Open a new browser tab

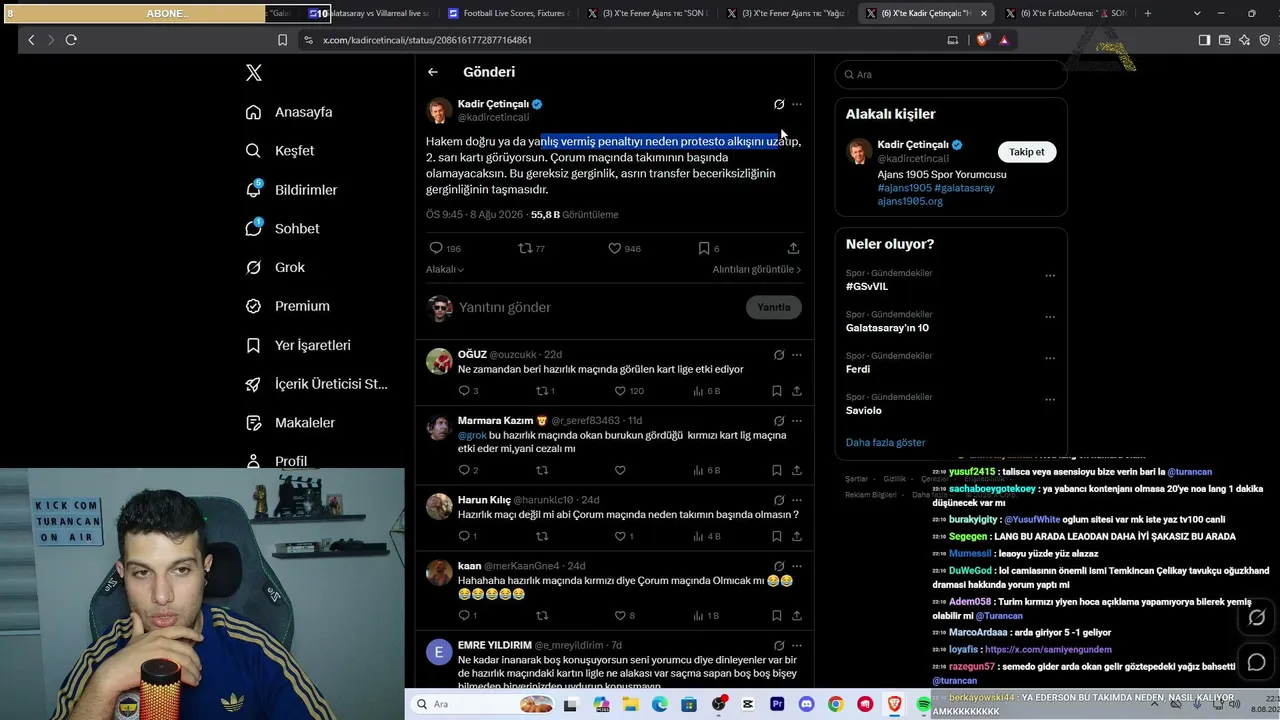click(x=1147, y=13)
